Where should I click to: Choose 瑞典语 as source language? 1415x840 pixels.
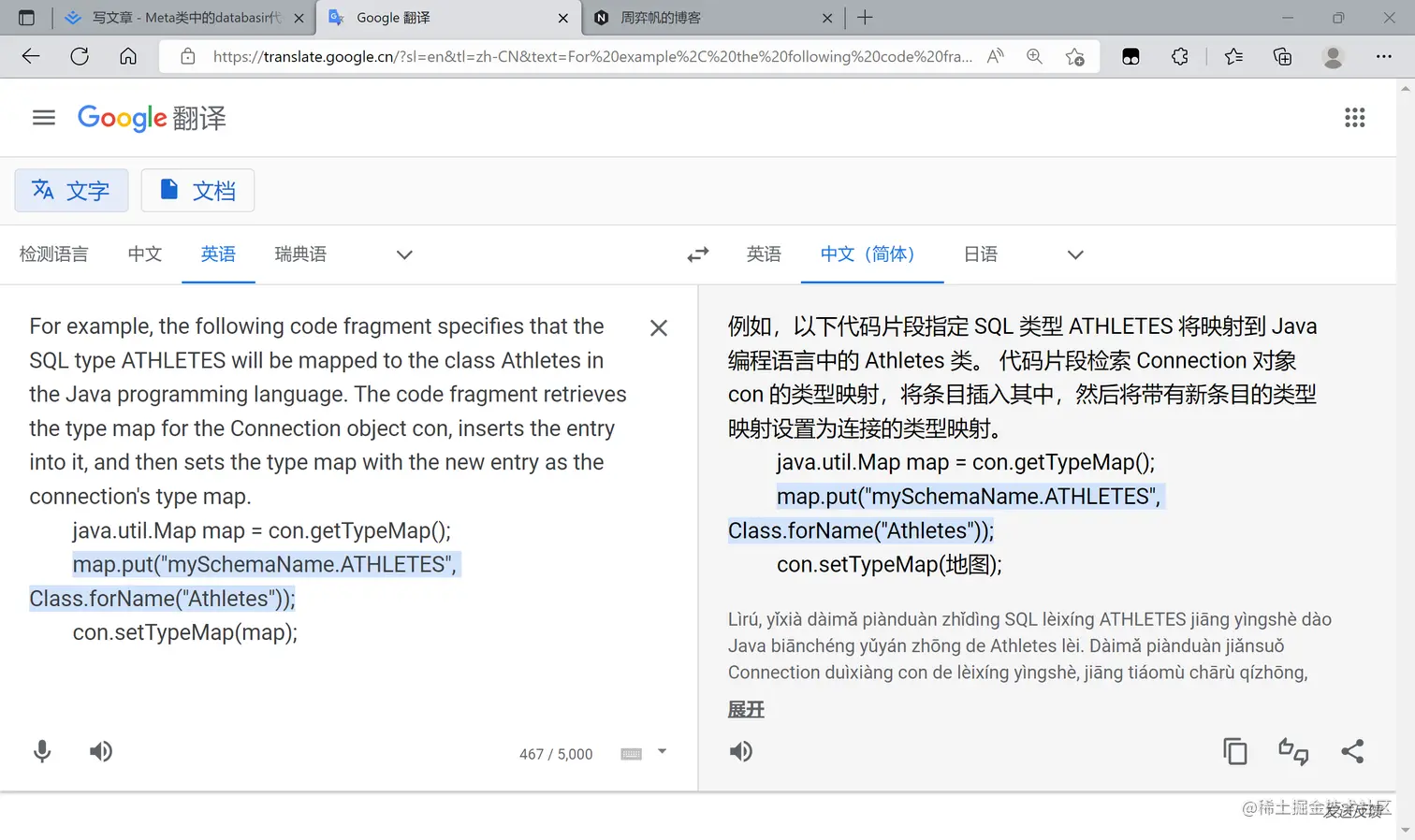[300, 254]
